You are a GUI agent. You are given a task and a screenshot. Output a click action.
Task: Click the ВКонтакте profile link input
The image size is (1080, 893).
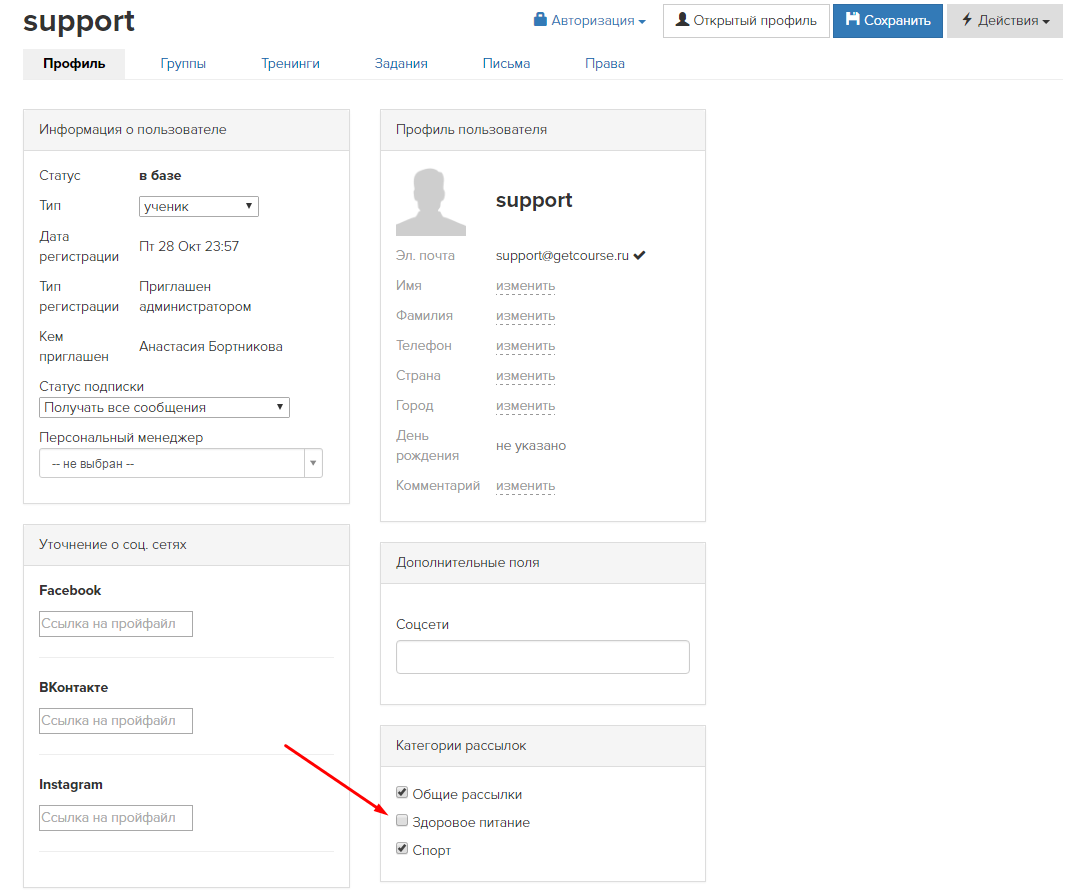(x=116, y=721)
